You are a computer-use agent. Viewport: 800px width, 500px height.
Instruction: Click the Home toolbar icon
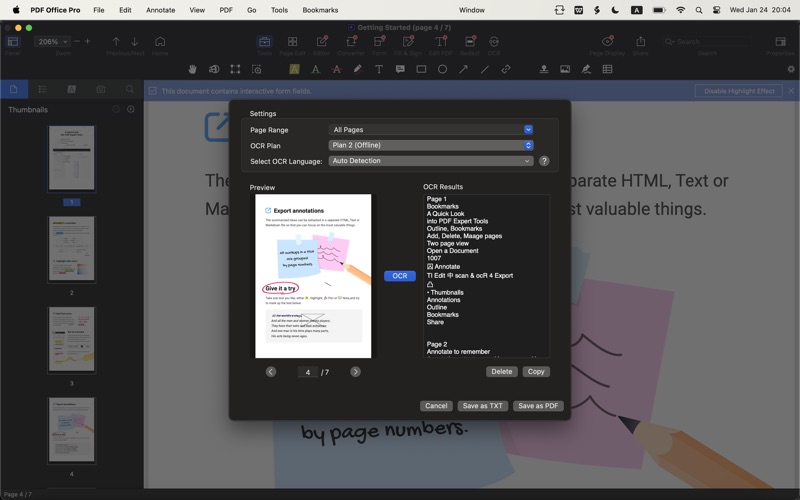160,42
